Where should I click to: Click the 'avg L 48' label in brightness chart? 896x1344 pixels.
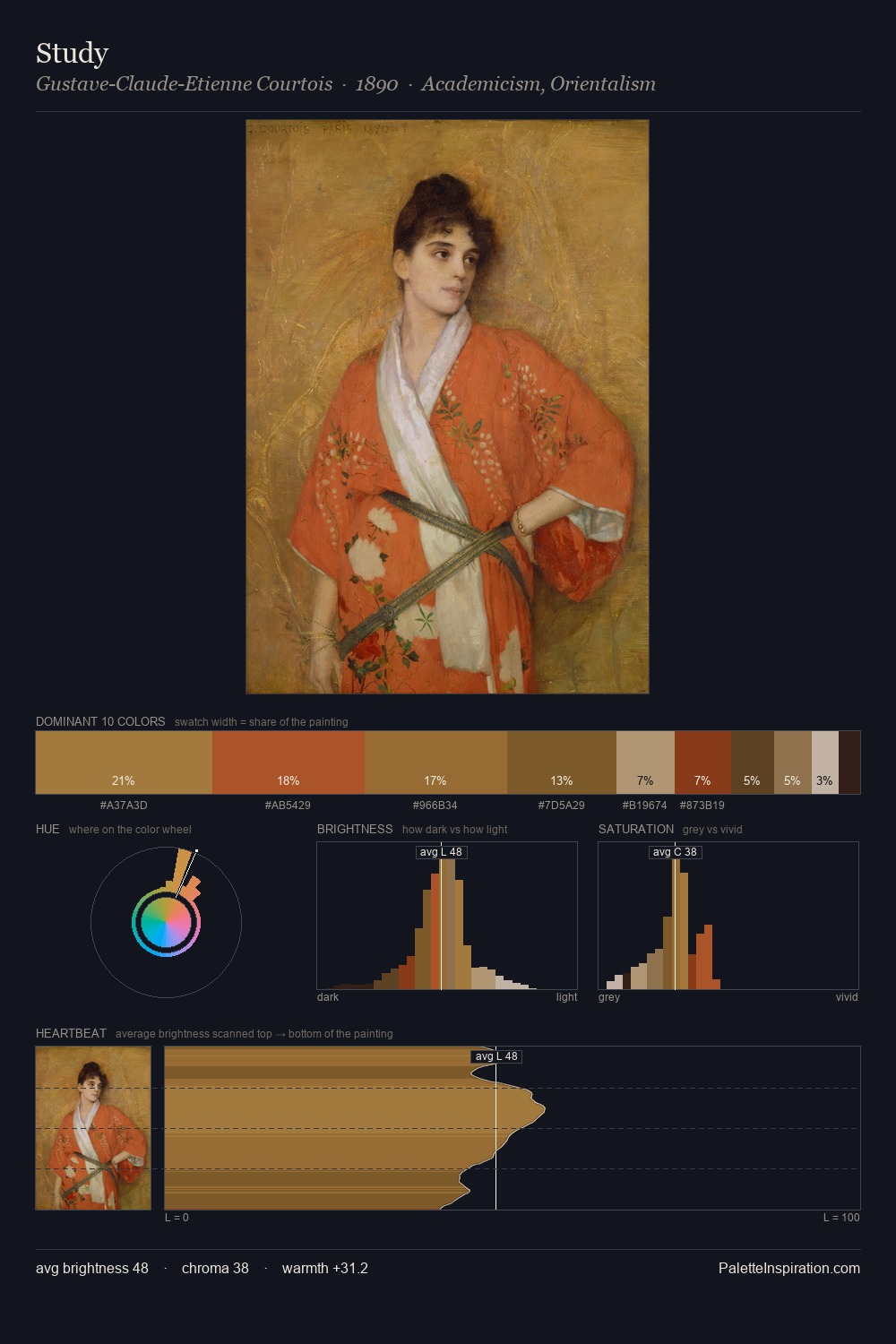pos(442,852)
